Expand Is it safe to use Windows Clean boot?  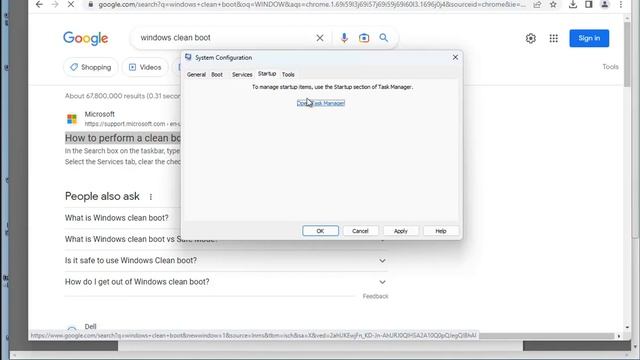[x=226, y=260]
